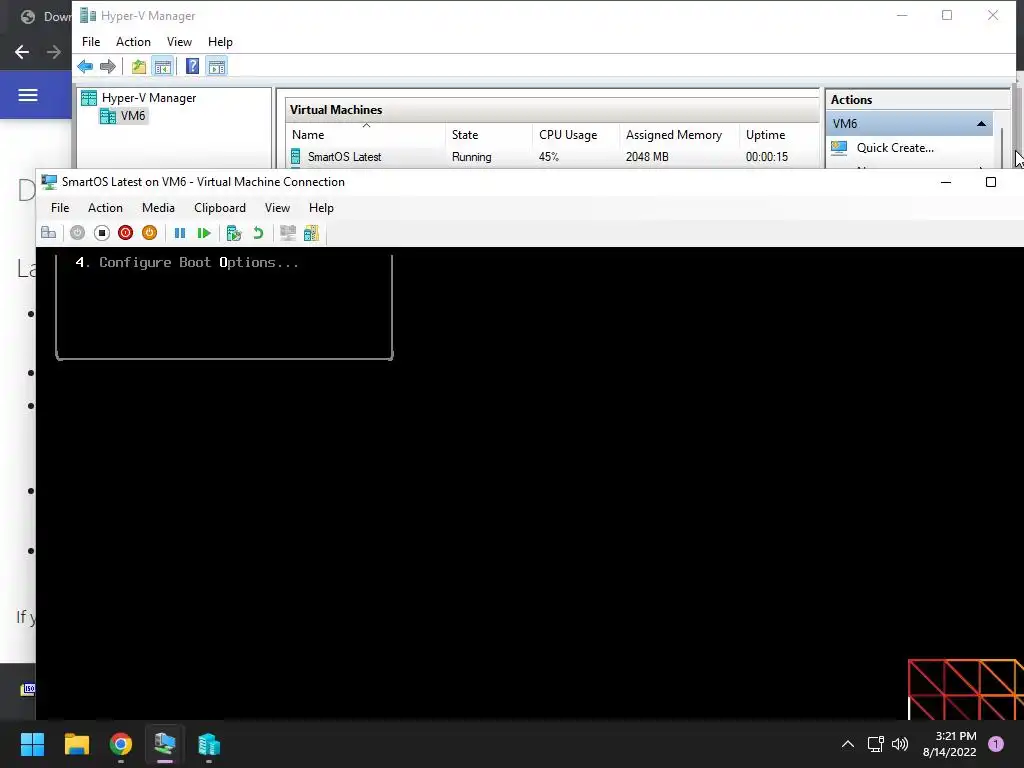Click the 2048 MB memory cell
1024x768 pixels.
click(x=647, y=157)
